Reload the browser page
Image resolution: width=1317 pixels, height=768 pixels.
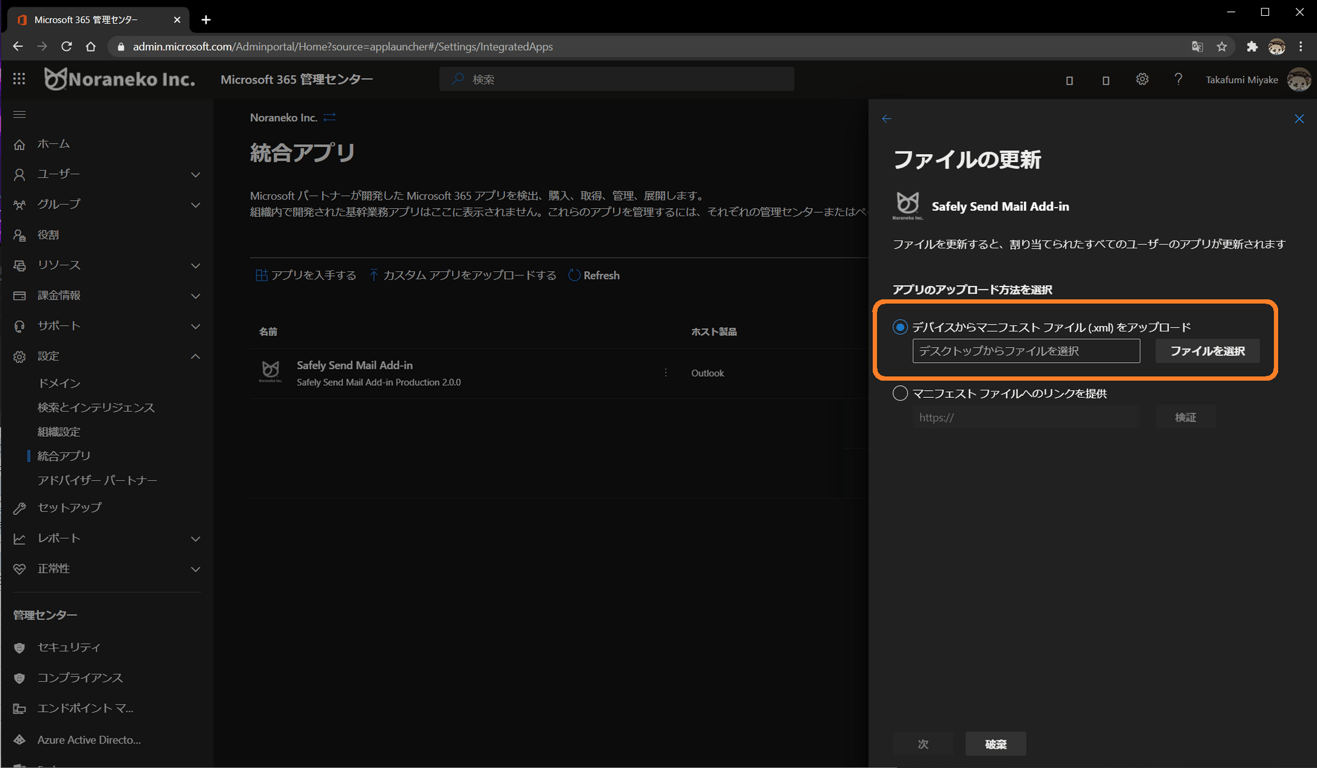coord(66,47)
